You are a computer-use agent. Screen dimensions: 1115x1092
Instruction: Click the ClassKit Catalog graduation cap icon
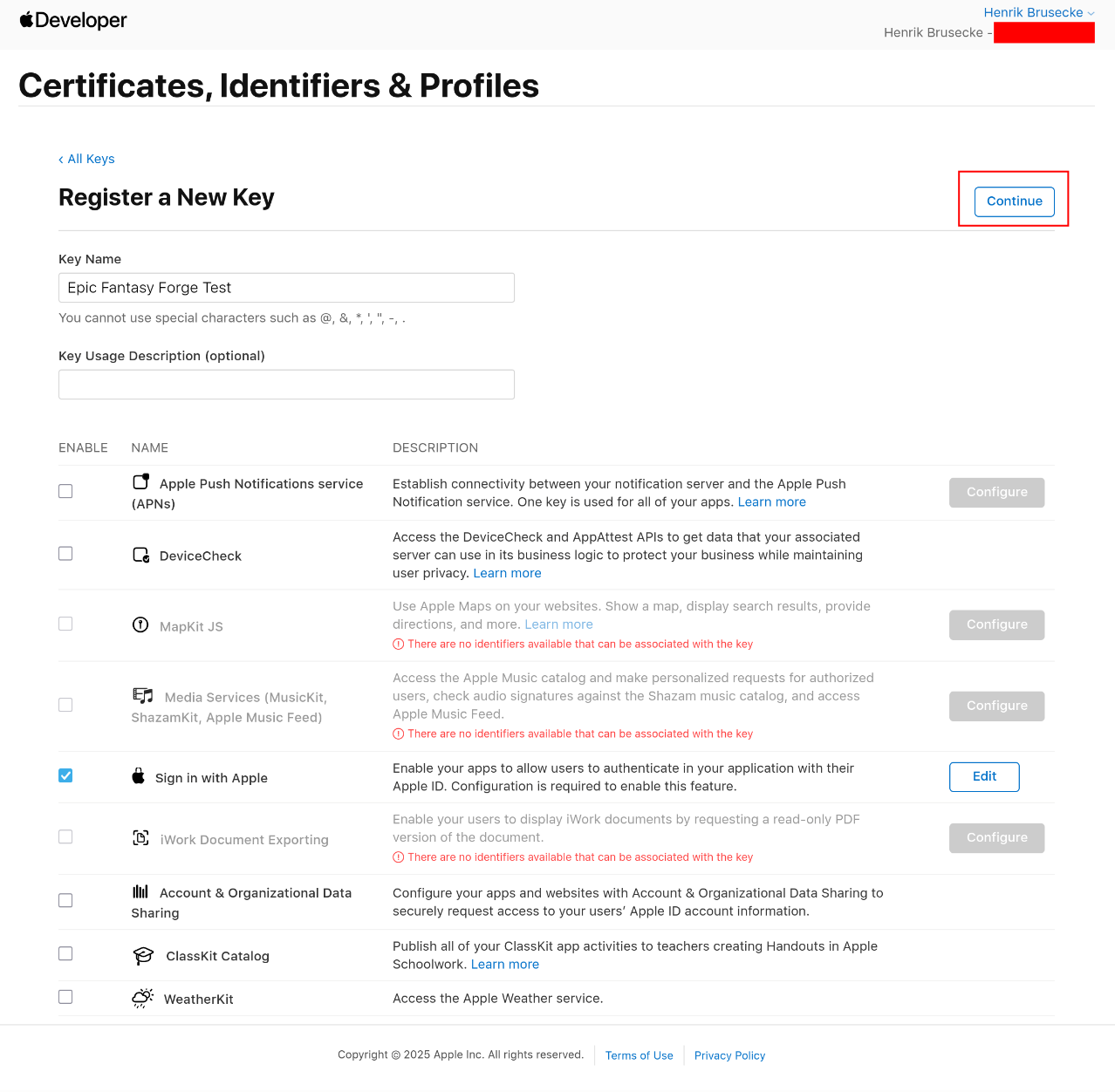click(143, 956)
